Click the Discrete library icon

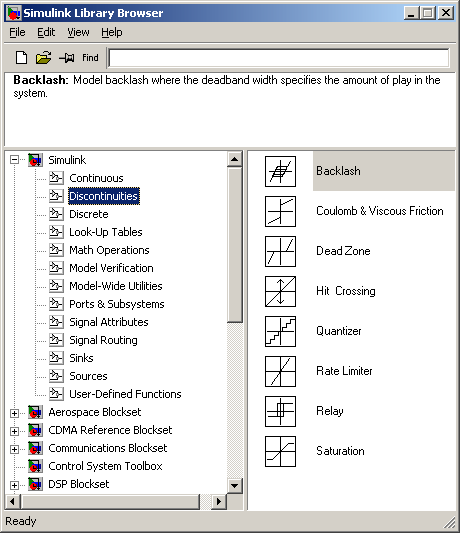tap(56, 214)
